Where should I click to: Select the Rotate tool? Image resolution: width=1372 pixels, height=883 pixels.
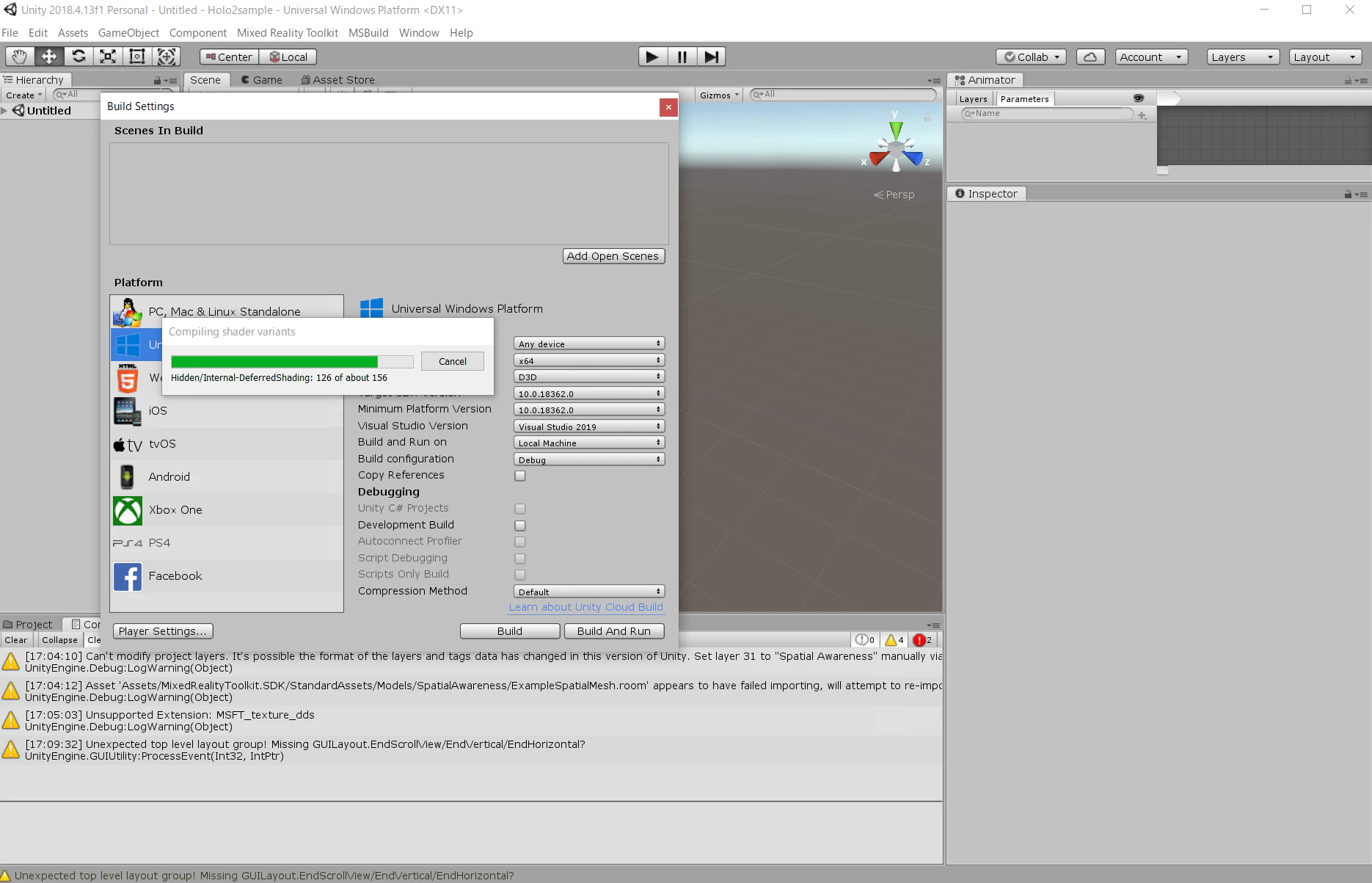click(79, 57)
